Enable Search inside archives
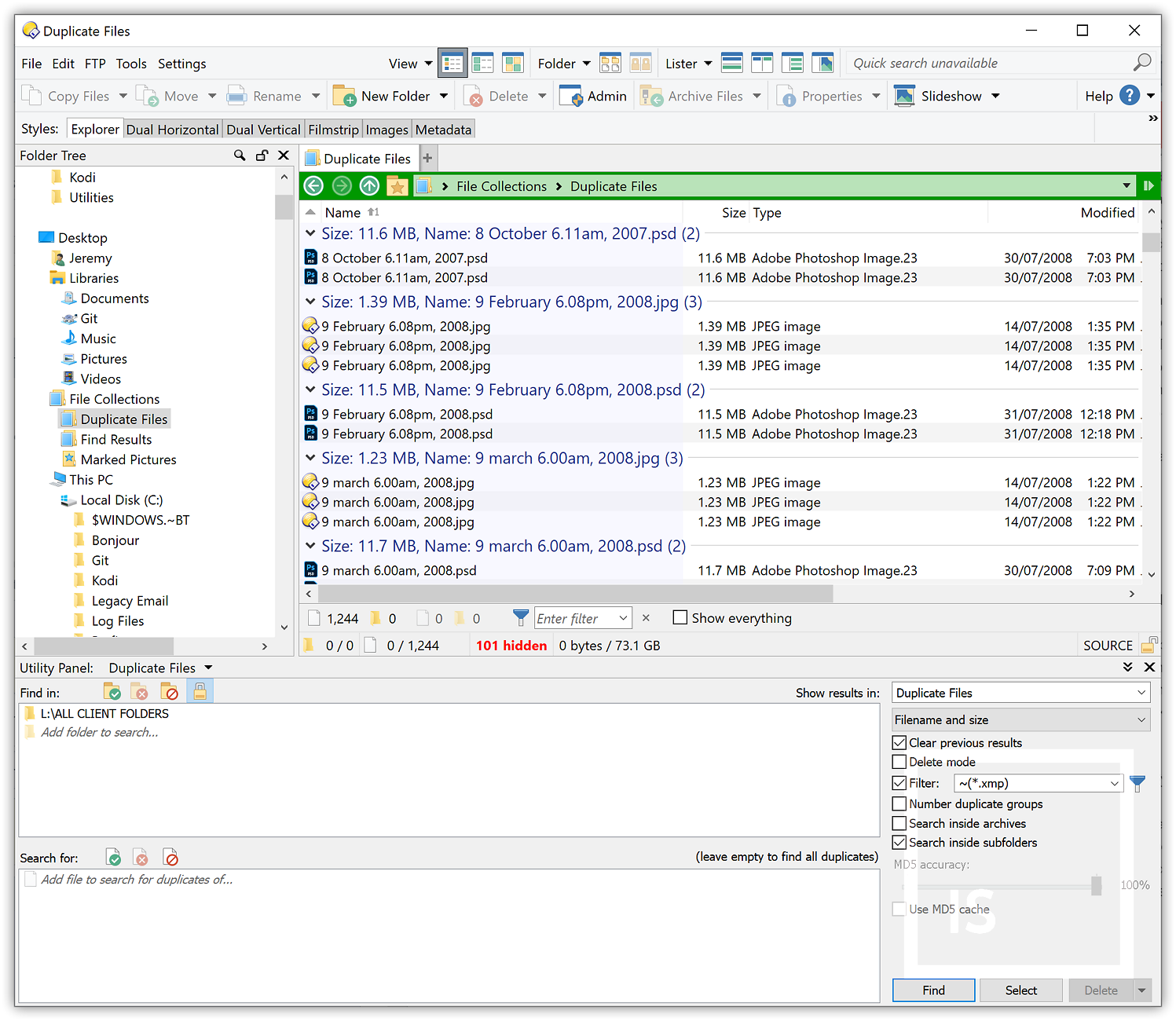 tap(899, 823)
